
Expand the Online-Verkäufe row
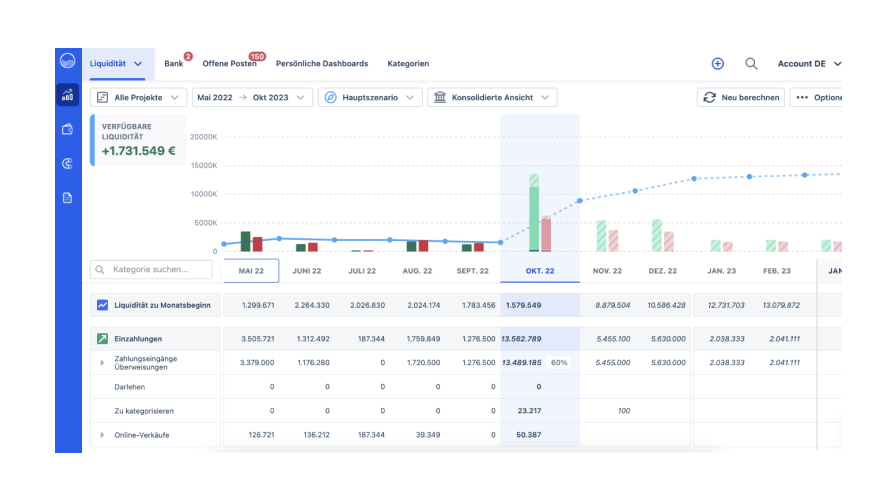[x=101, y=435]
